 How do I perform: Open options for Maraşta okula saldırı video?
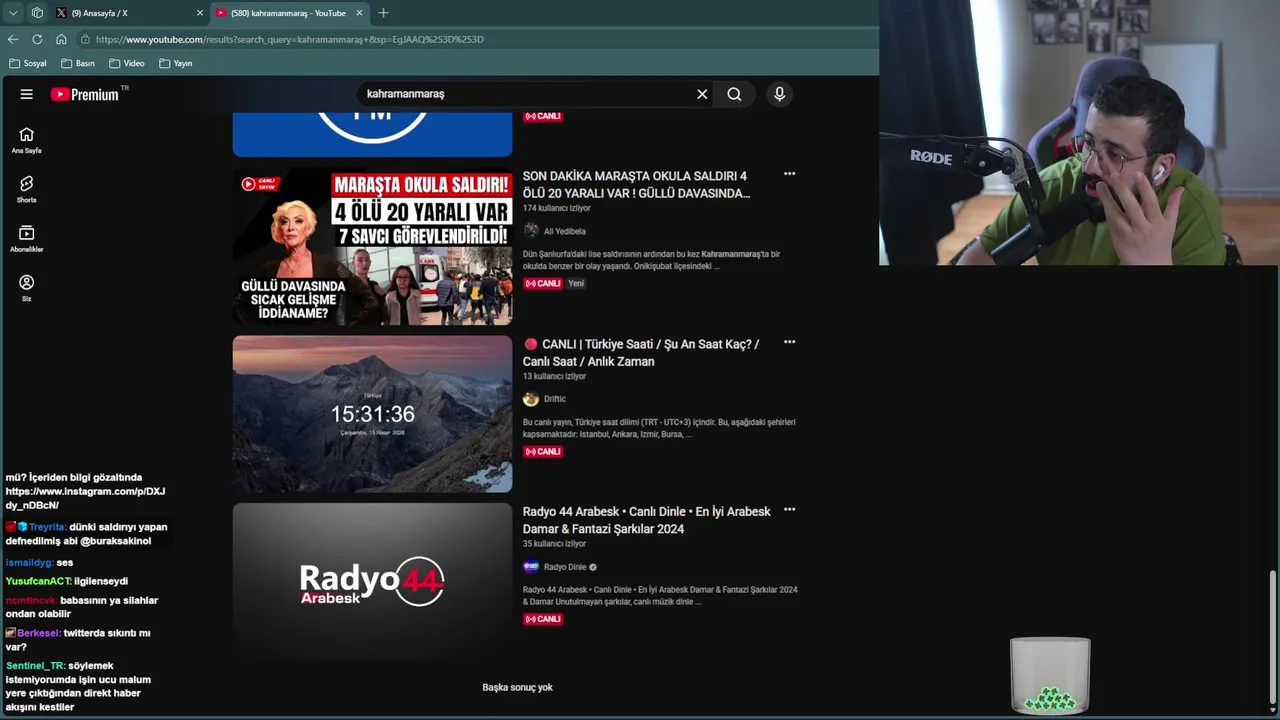[x=789, y=174]
